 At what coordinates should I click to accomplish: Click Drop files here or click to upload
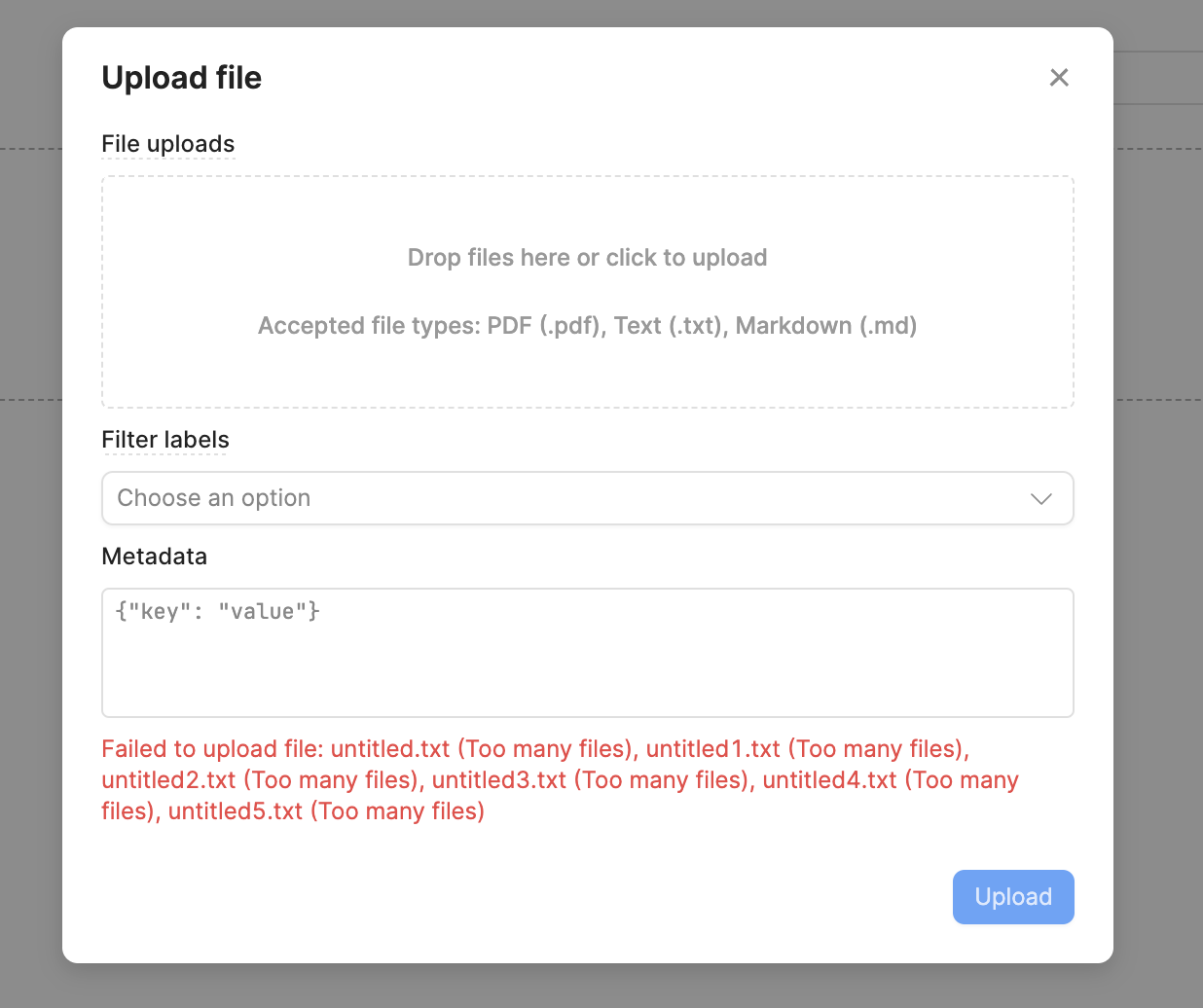(x=588, y=258)
